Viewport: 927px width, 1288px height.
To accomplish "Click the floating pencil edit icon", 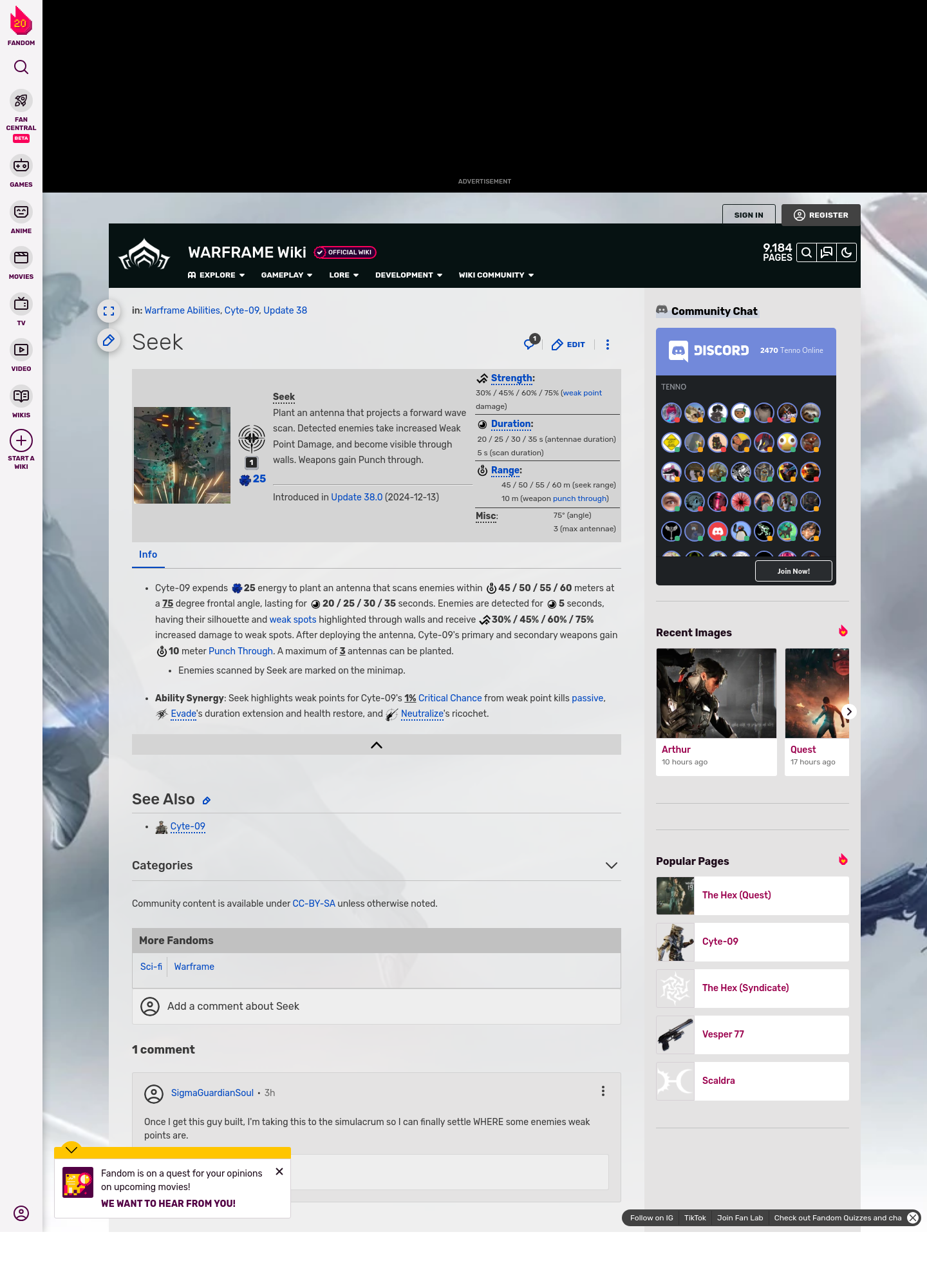I will coord(109,340).
